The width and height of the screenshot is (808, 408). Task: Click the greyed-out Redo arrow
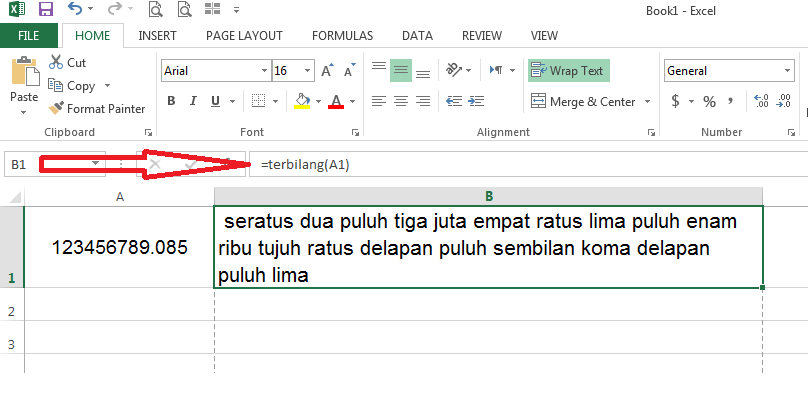coord(114,9)
